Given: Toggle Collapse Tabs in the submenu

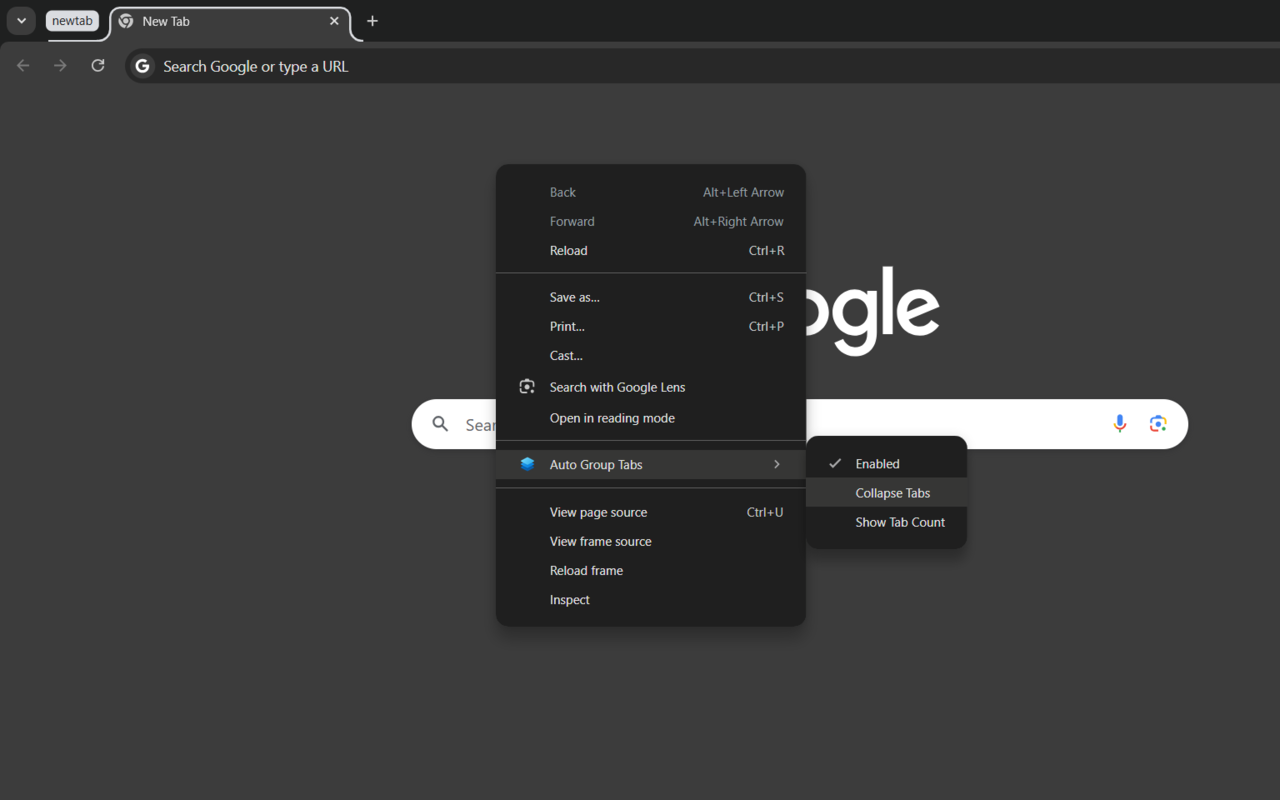Looking at the screenshot, I should [x=887, y=493].
